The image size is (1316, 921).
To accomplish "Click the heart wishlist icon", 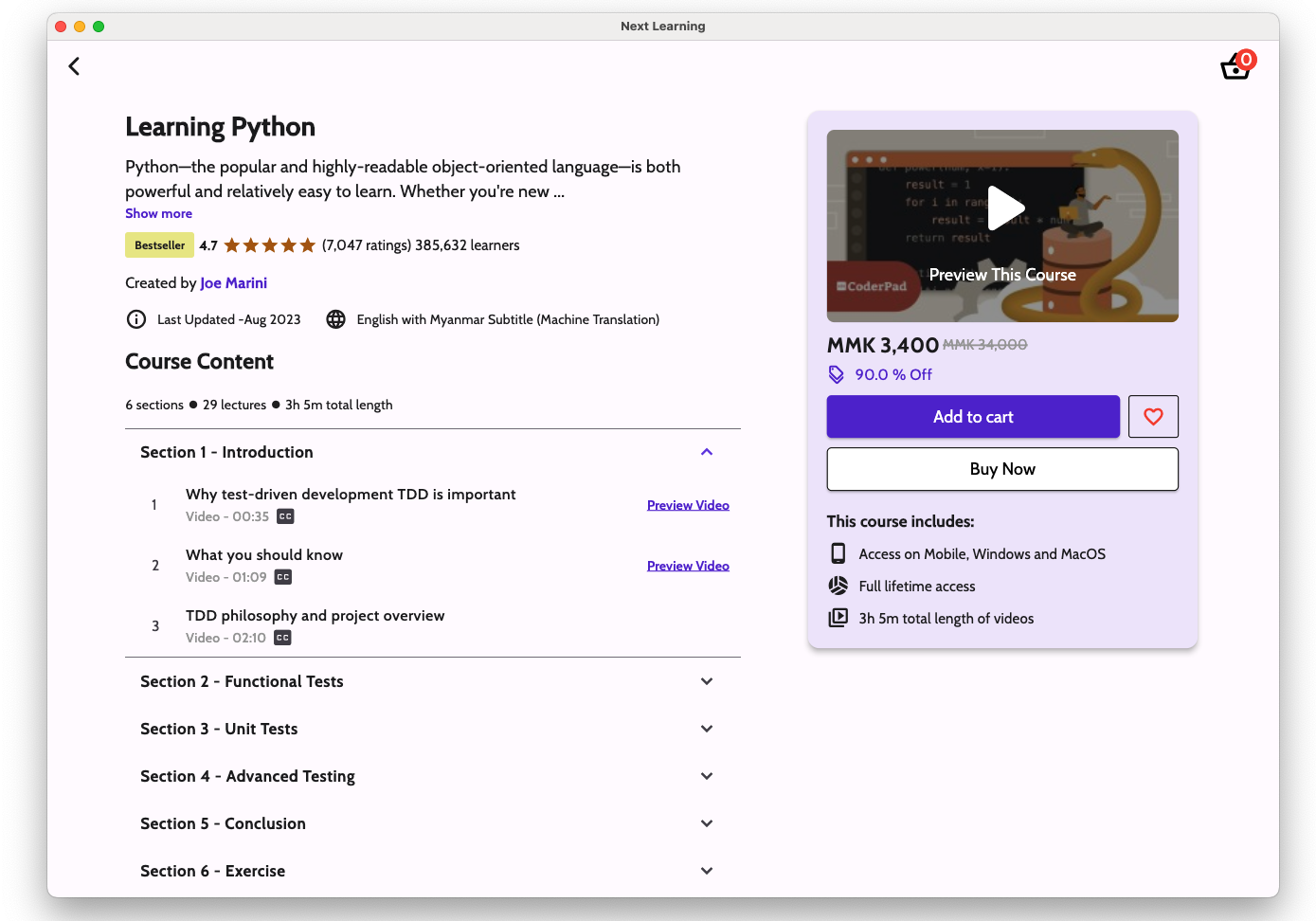I will click(1153, 417).
